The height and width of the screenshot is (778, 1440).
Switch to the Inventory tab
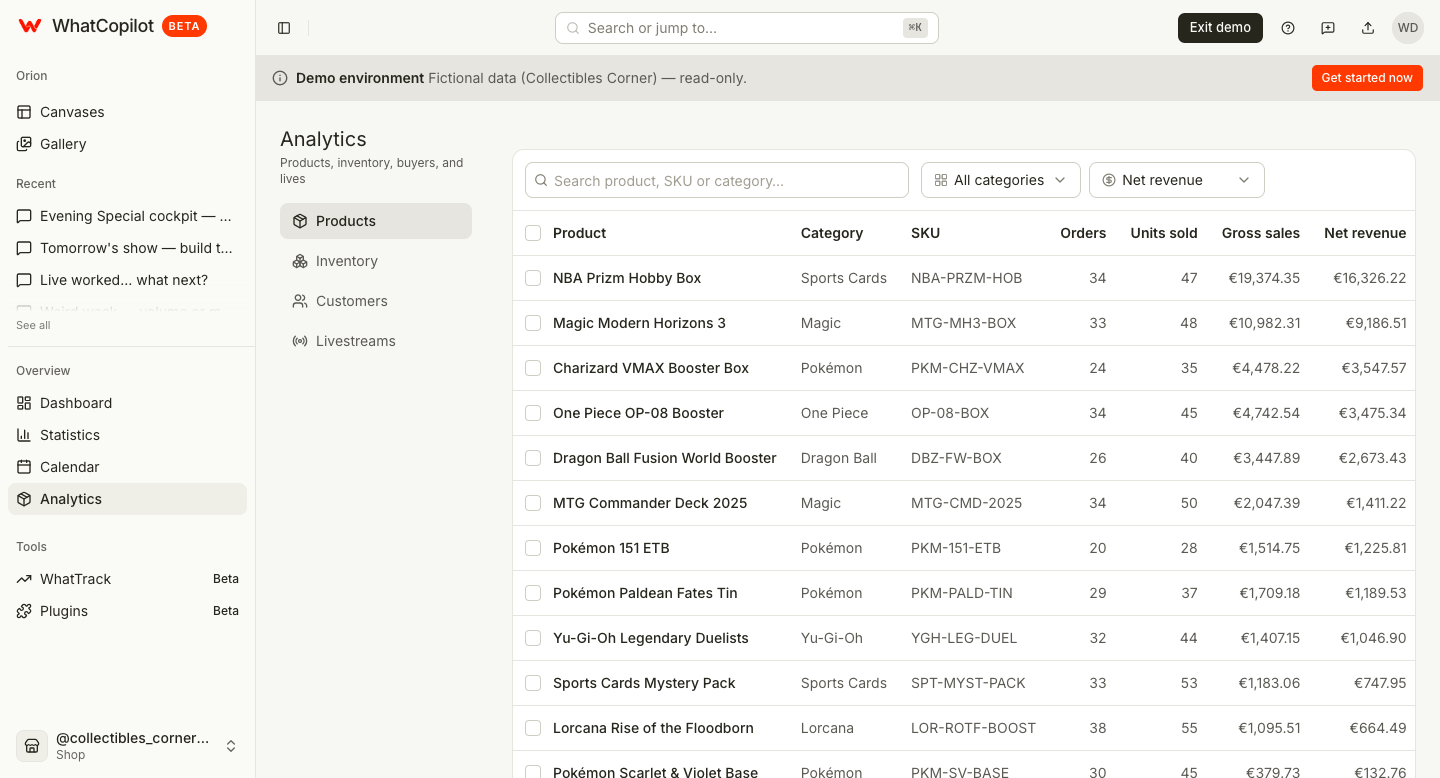pyautogui.click(x=376, y=261)
